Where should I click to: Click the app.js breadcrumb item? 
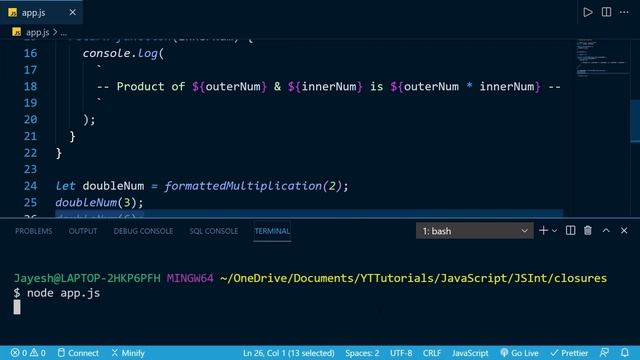coord(37,32)
